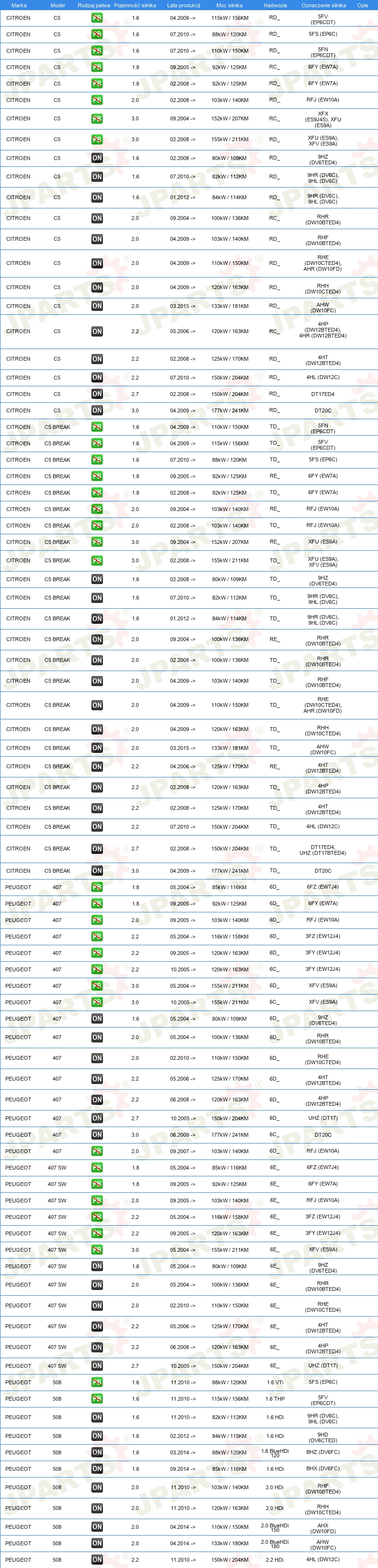This screenshot has width=378, height=1568.
Task: Click engine code '4HP (DW12BTED4), 4HR (DW12BTED4)'
Action: tap(322, 330)
